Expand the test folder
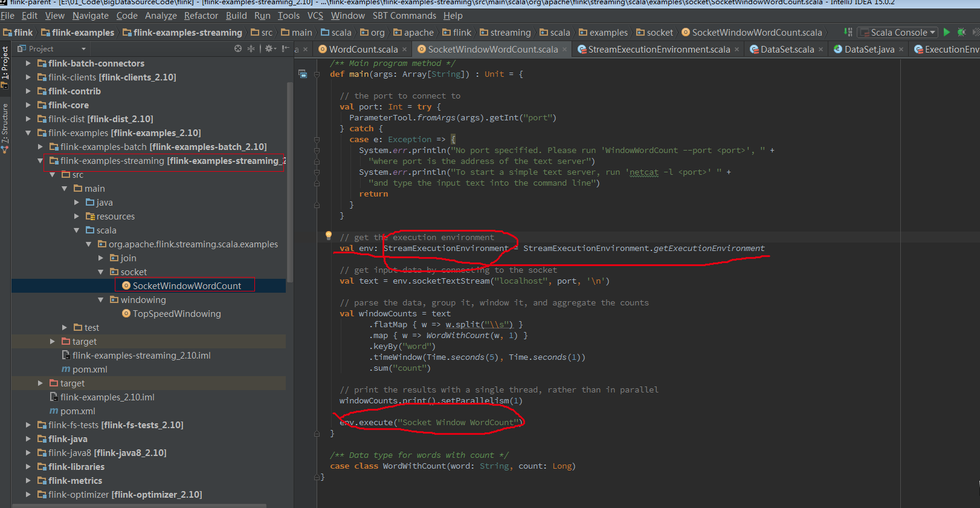The height and width of the screenshot is (508, 980). [64, 327]
